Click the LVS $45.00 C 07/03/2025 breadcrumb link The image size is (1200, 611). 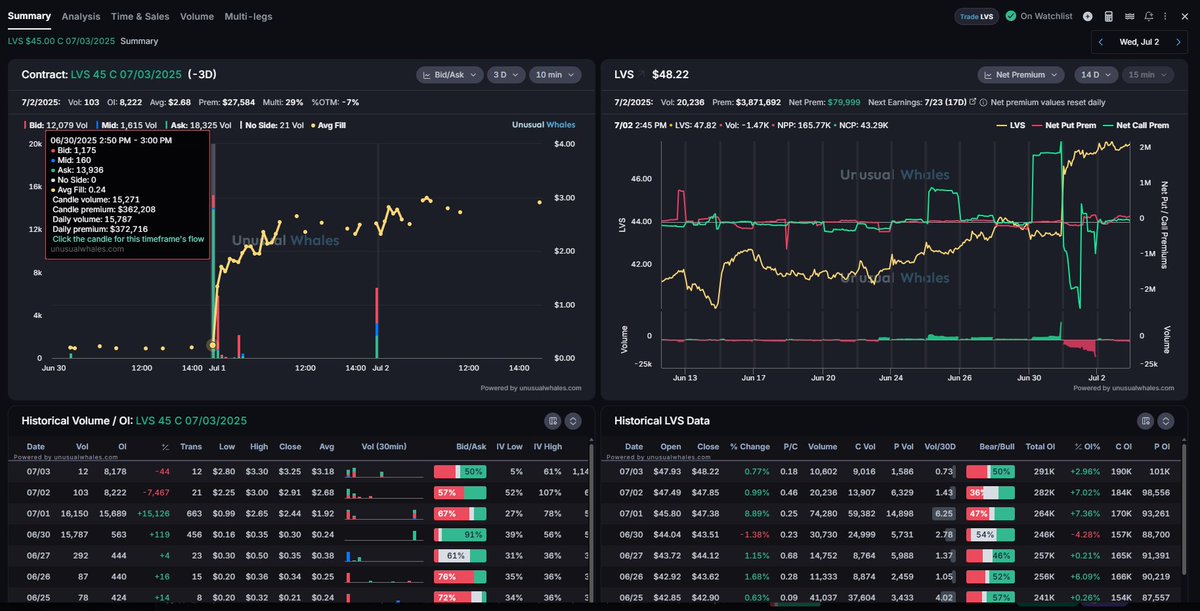pyautogui.click(x=61, y=41)
